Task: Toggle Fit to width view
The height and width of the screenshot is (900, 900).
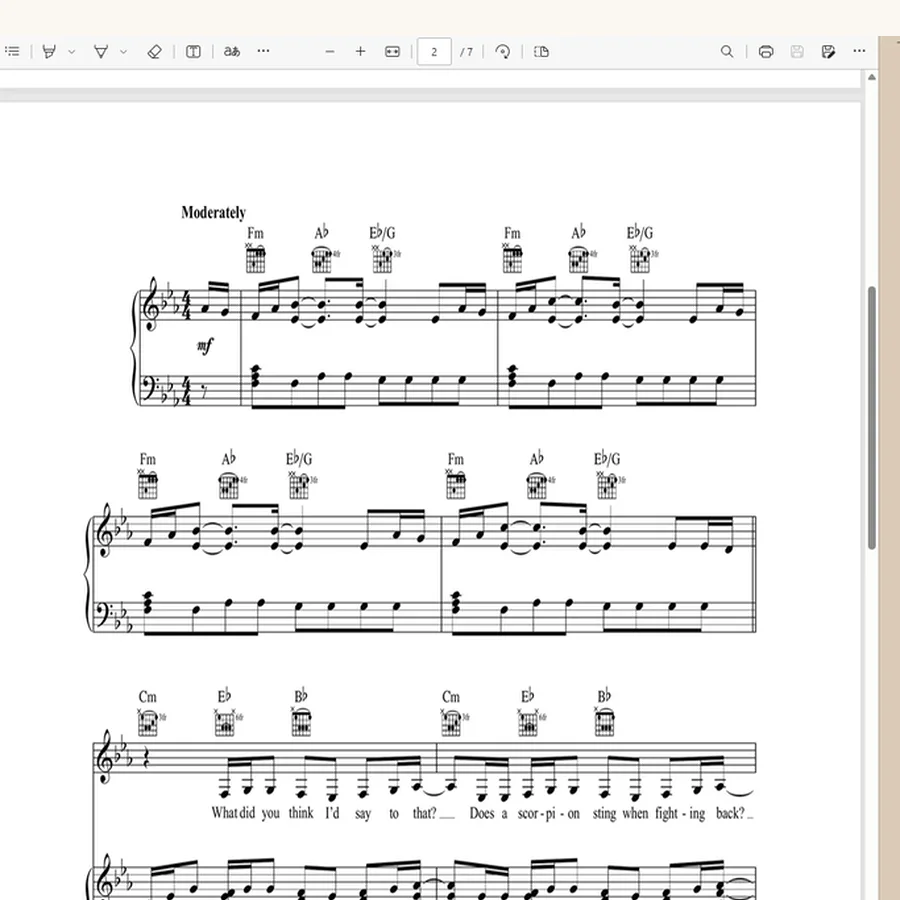Action: (393, 52)
